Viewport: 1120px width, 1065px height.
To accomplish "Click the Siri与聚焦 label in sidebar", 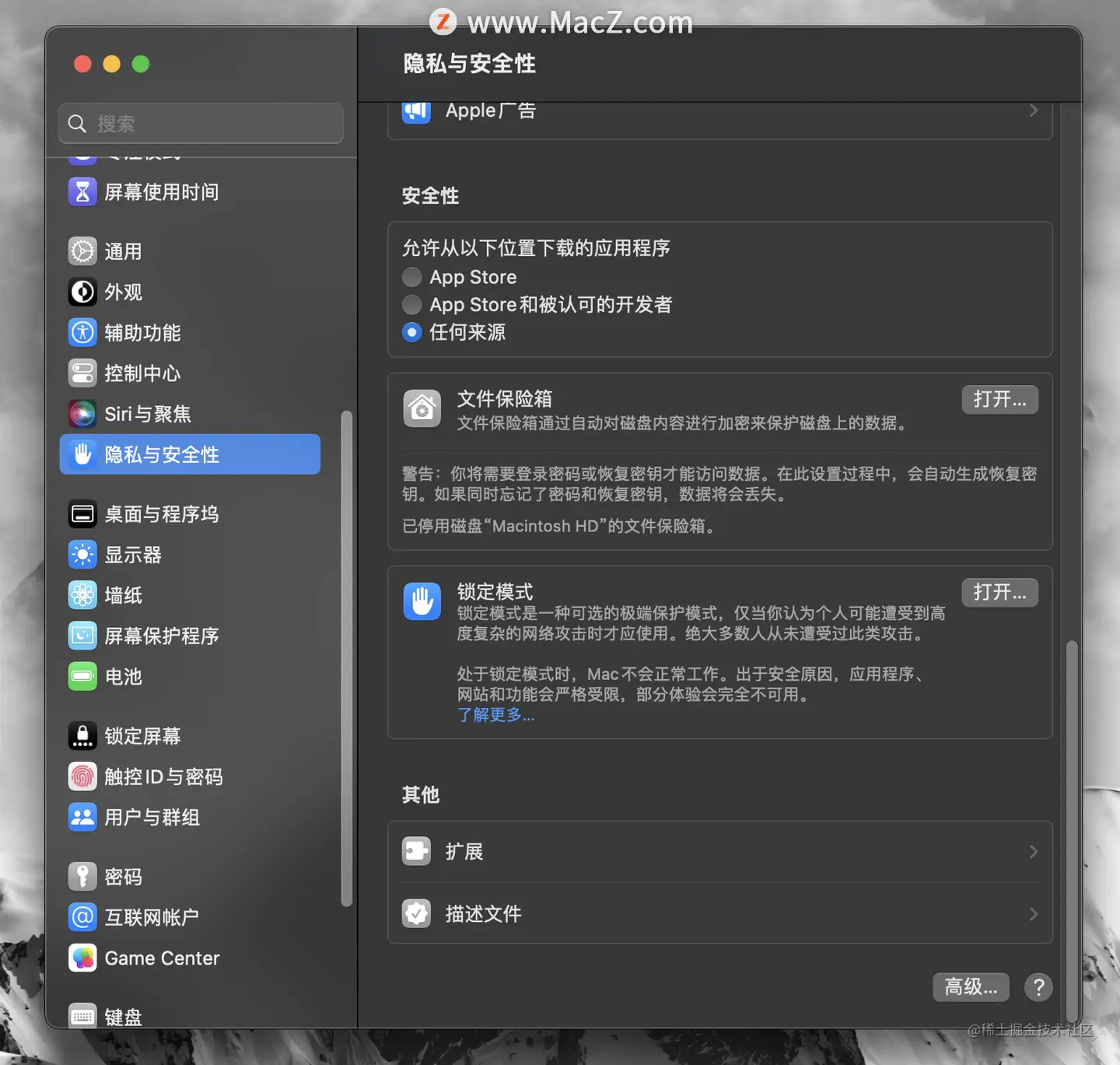I will tap(148, 414).
